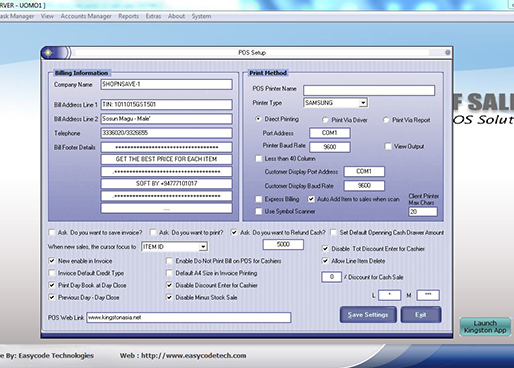Open the About menu
Viewport: 514px width, 368px height.
click(x=176, y=16)
